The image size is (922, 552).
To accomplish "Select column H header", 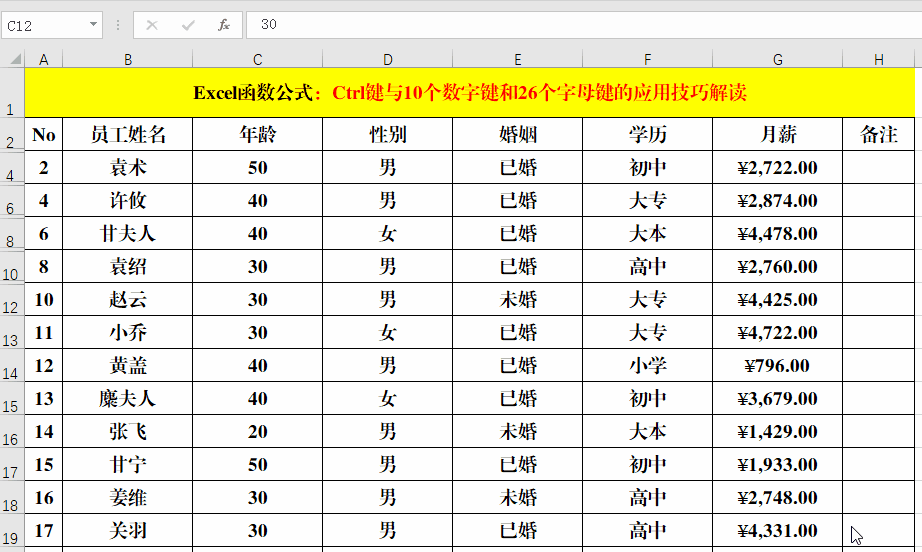I will click(x=878, y=59).
